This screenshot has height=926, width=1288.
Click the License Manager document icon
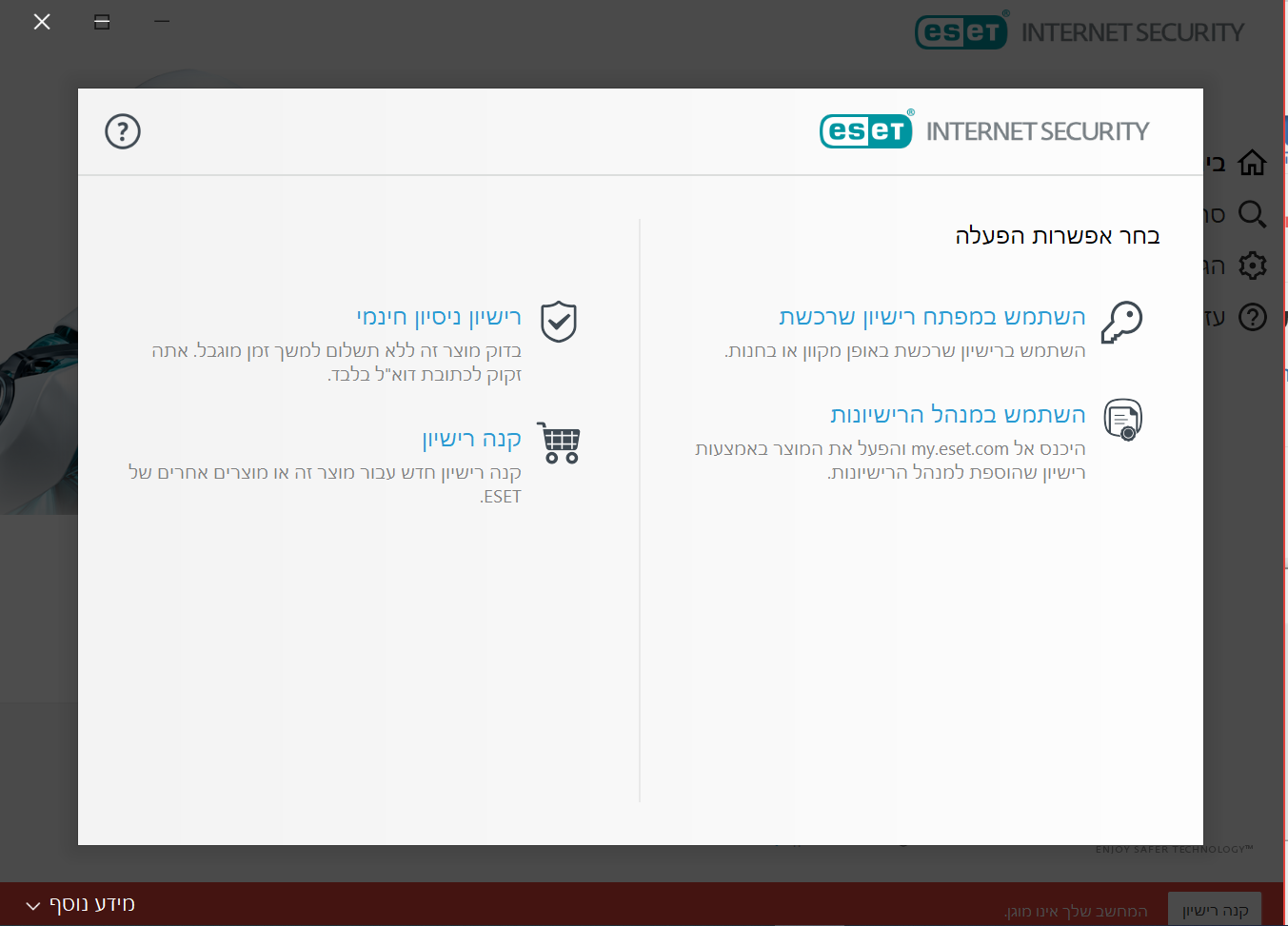[x=1123, y=420]
